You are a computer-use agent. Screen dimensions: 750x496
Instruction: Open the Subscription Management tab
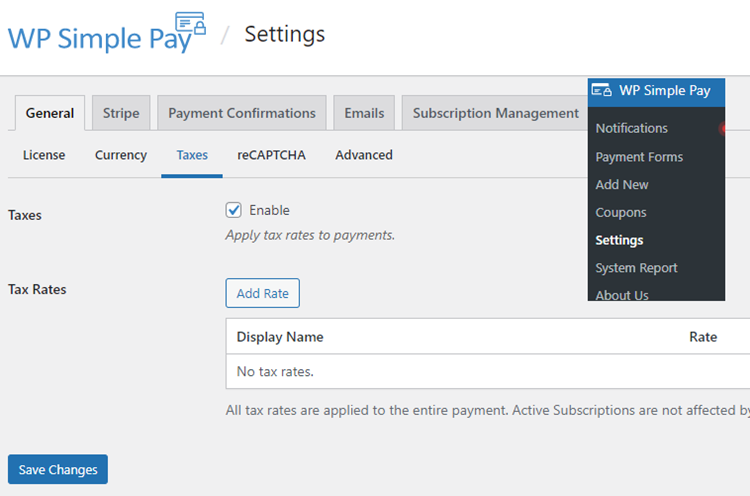(496, 113)
